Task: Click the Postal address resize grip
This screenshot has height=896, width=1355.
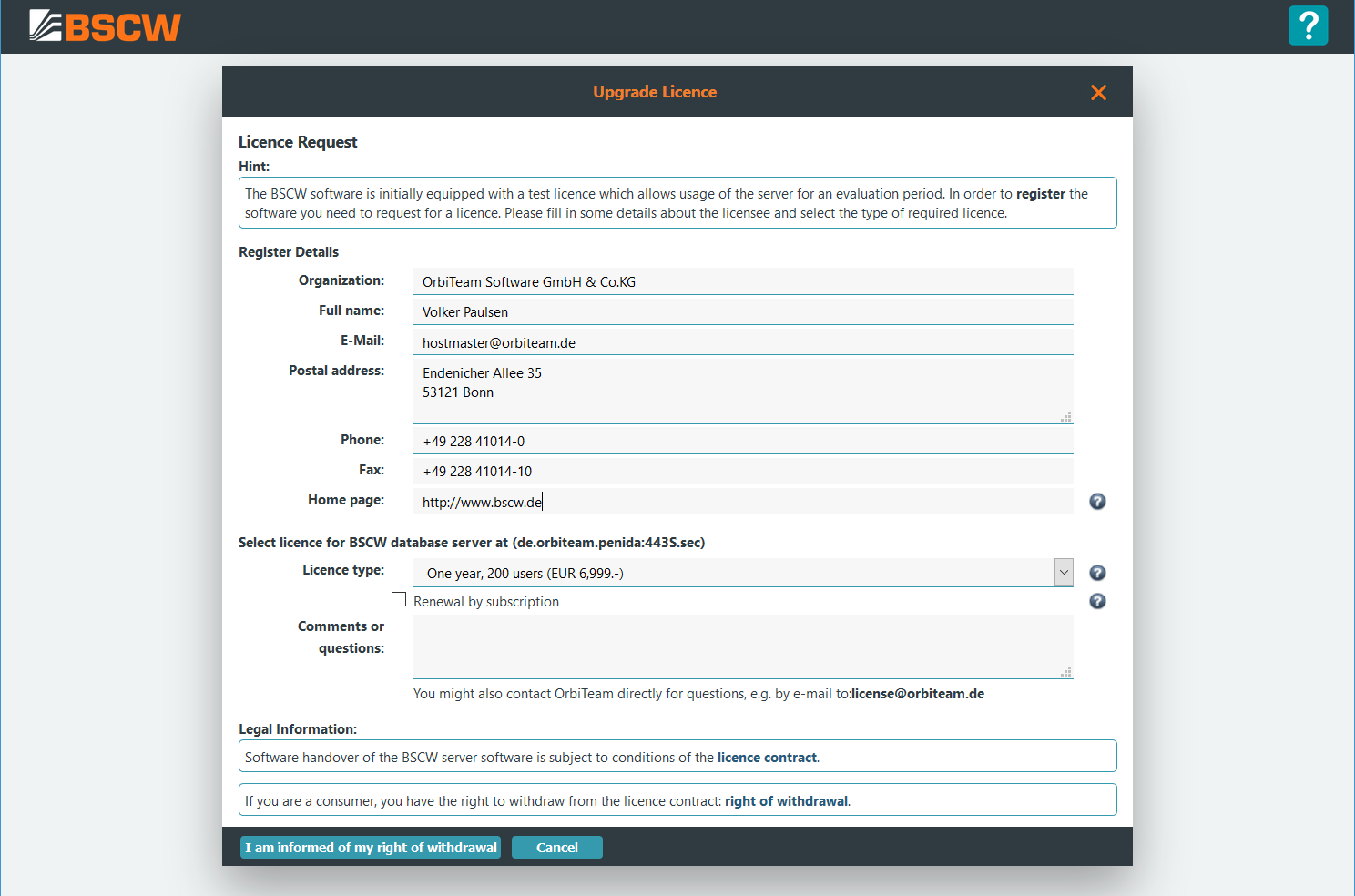Action: click(x=1065, y=417)
